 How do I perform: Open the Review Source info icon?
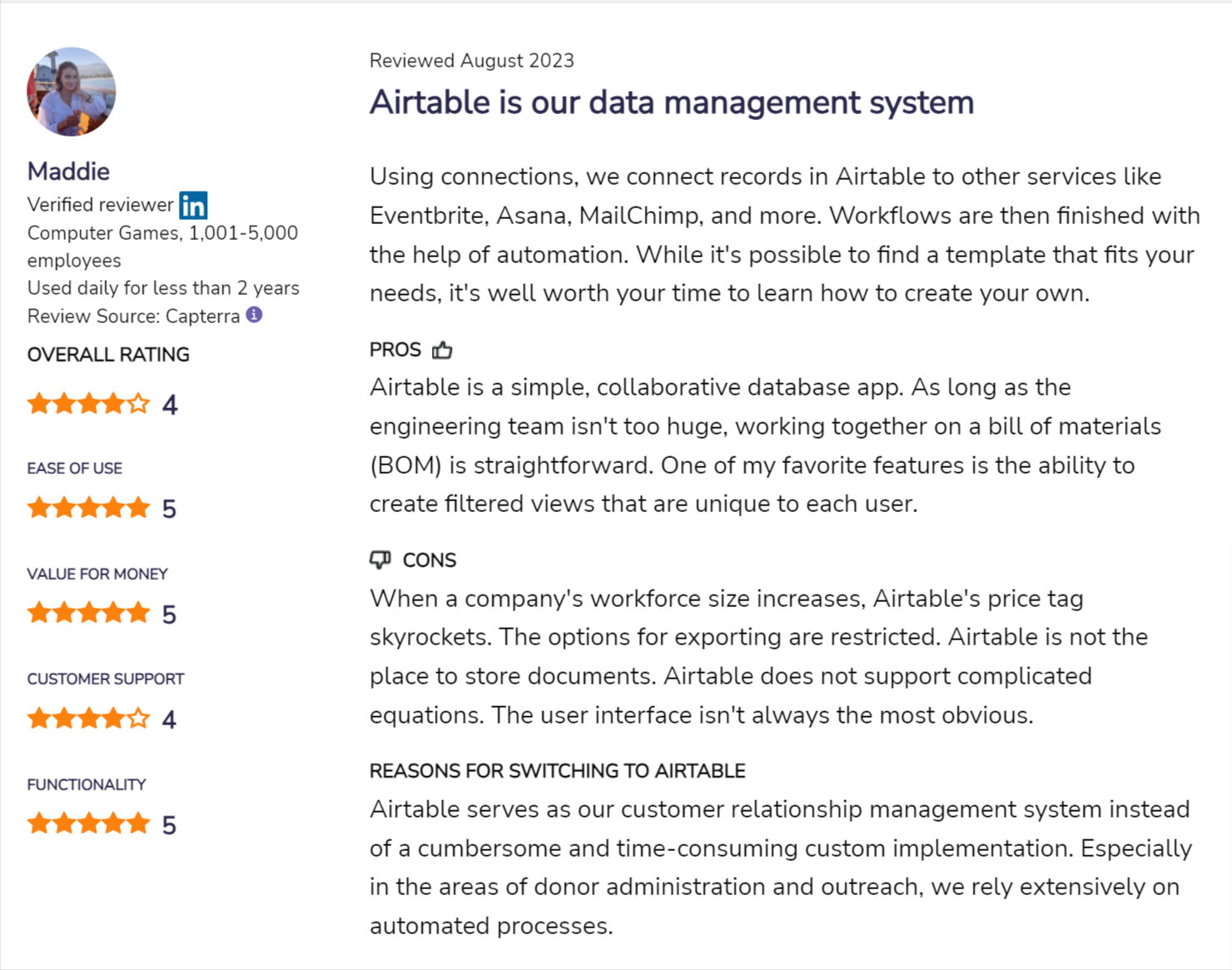click(x=255, y=315)
